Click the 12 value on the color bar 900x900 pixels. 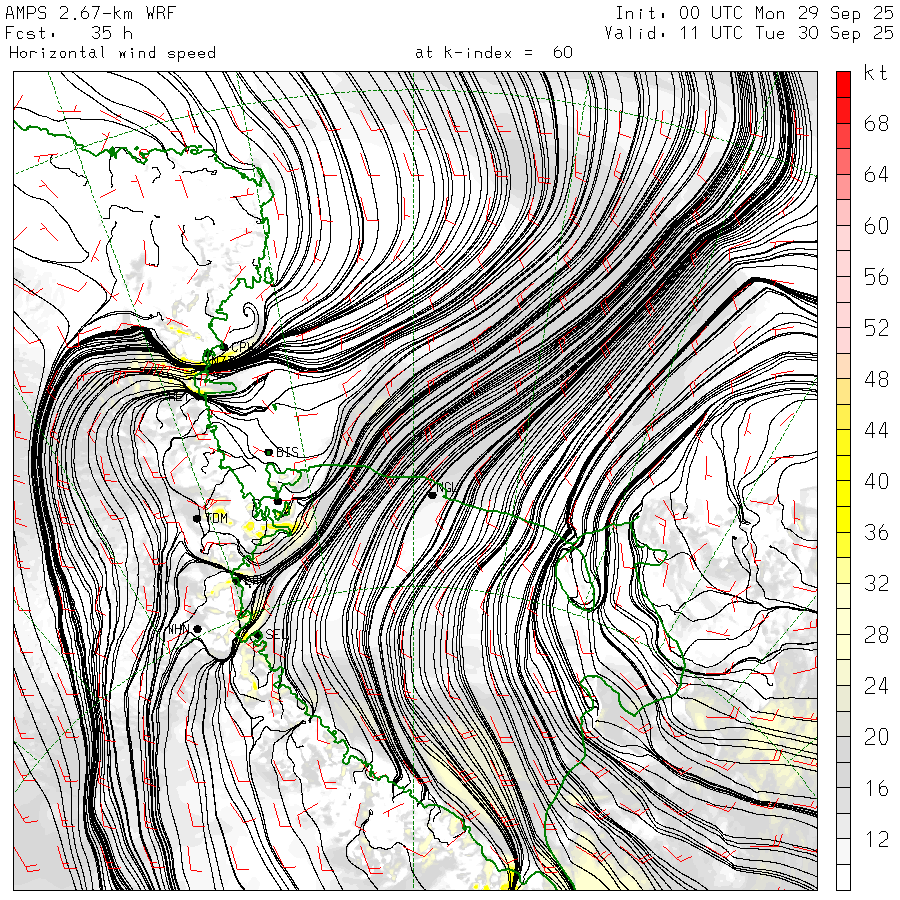pyautogui.click(x=876, y=839)
